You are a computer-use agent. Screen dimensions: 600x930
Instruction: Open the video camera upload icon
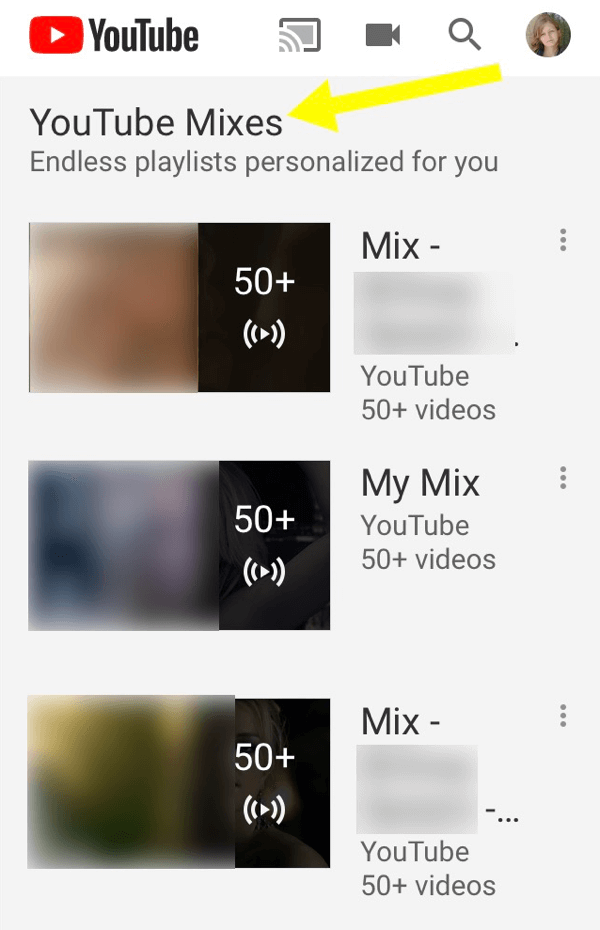tap(383, 35)
